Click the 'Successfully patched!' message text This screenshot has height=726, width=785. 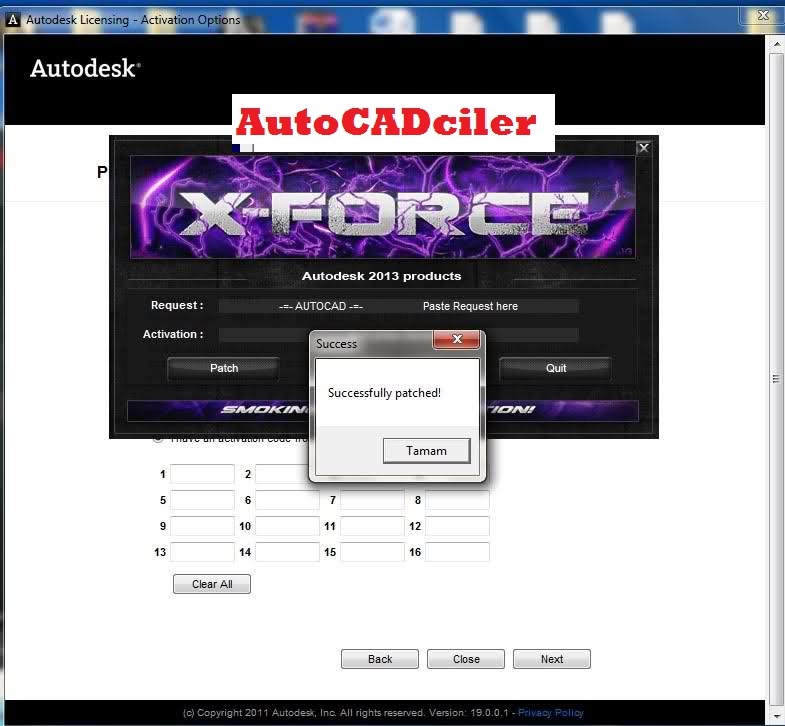click(x=384, y=393)
